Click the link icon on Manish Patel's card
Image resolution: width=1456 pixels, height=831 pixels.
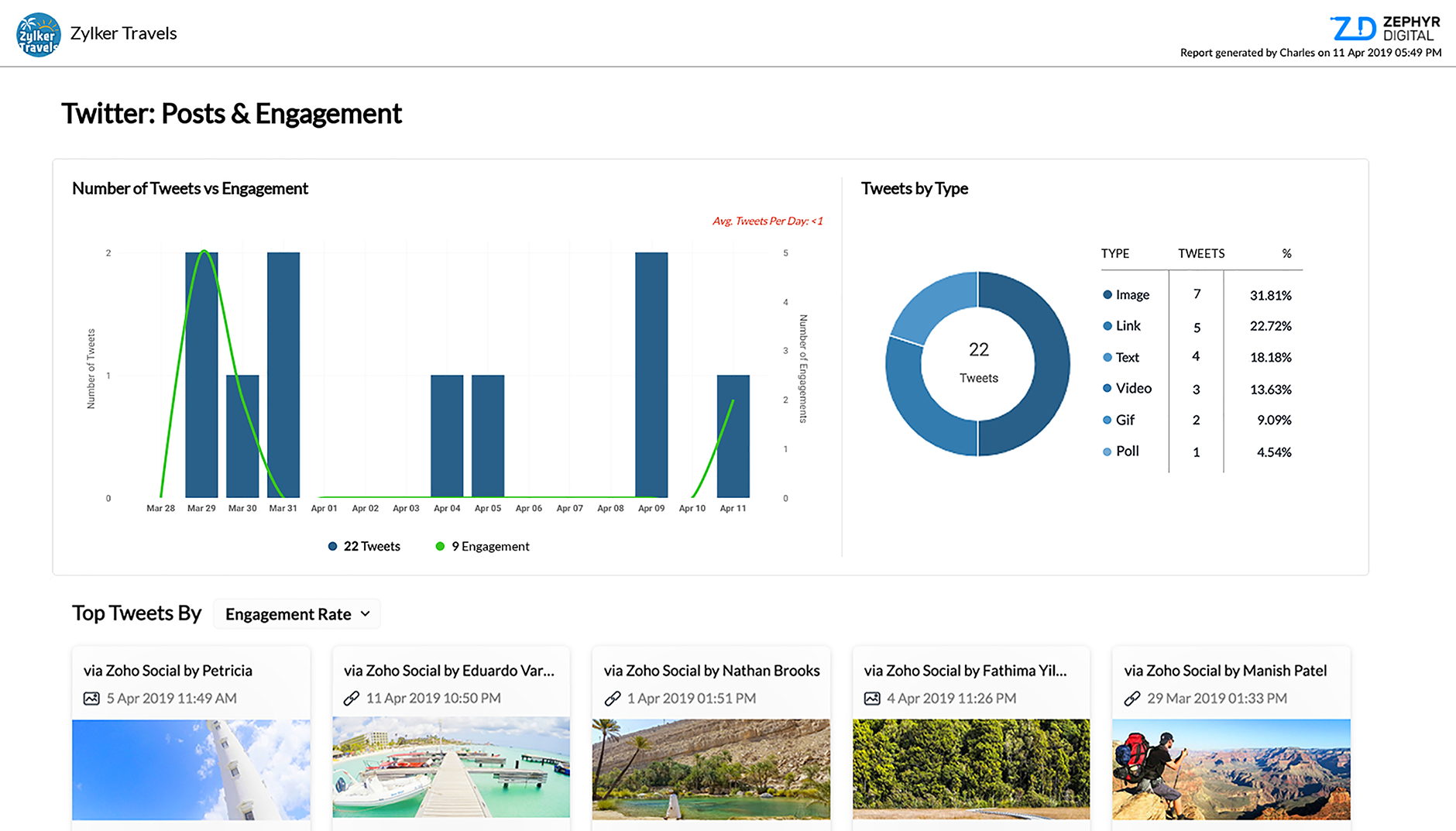(1132, 699)
